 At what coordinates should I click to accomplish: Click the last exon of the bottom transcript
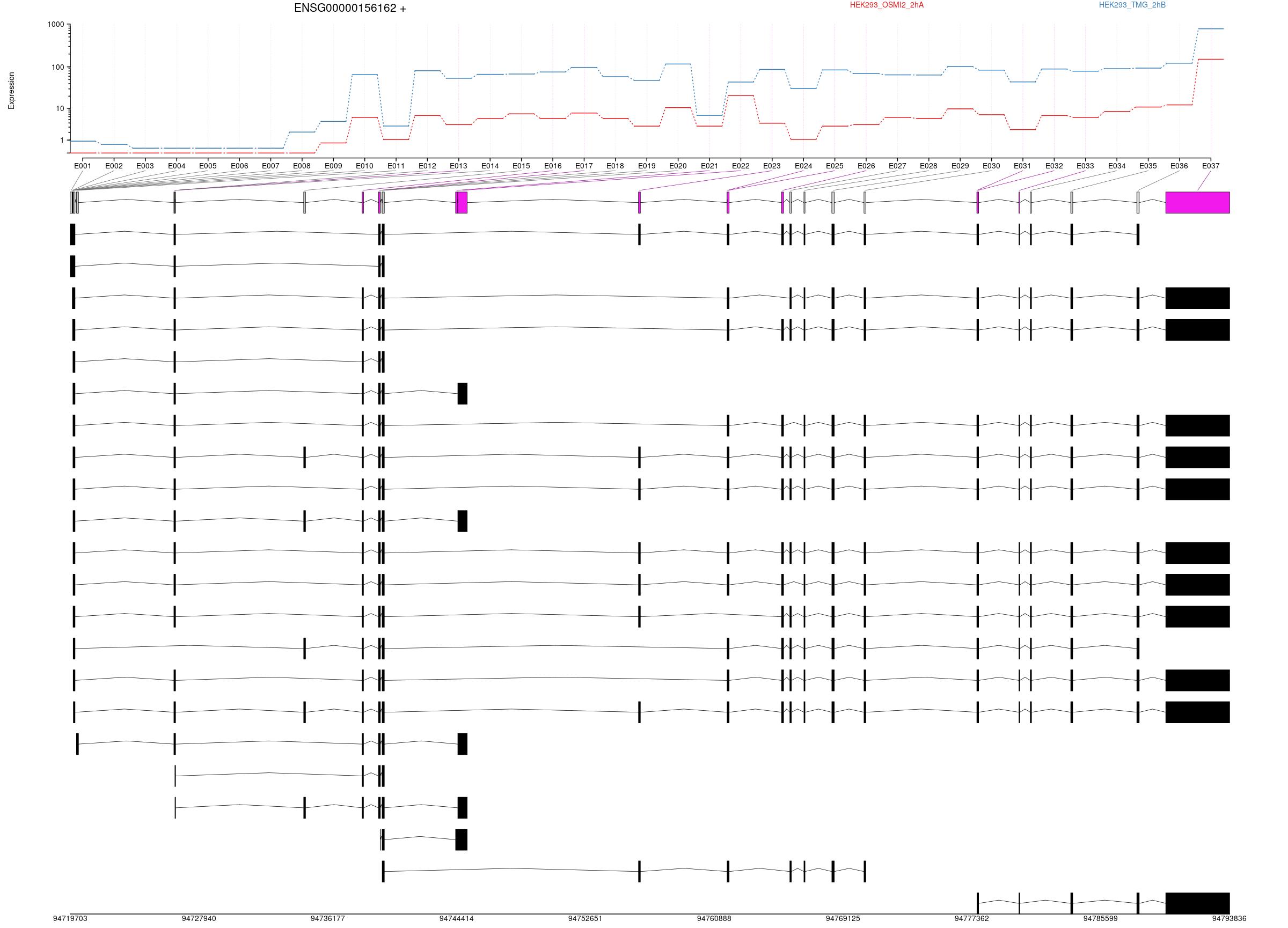pyautogui.click(x=1198, y=903)
